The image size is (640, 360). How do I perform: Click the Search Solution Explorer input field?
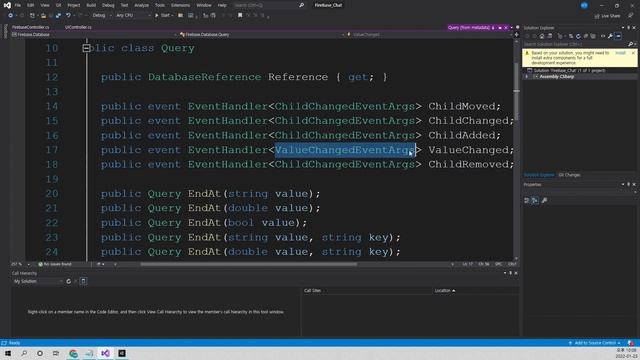tap(575, 44)
